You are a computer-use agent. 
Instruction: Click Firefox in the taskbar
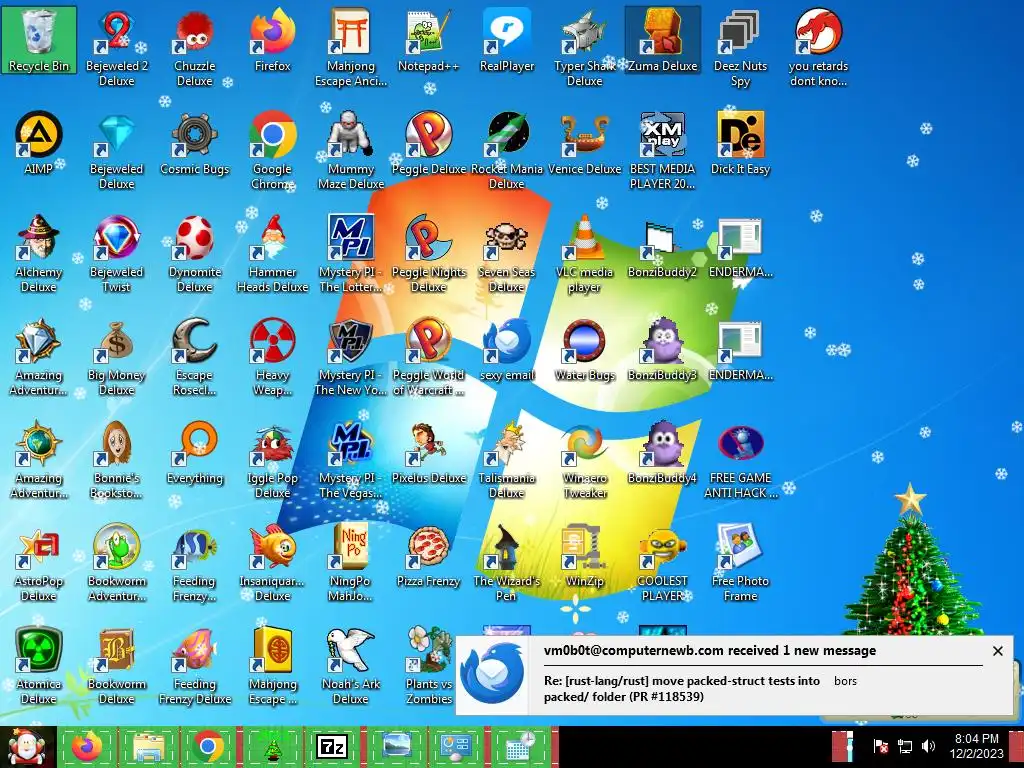point(87,747)
